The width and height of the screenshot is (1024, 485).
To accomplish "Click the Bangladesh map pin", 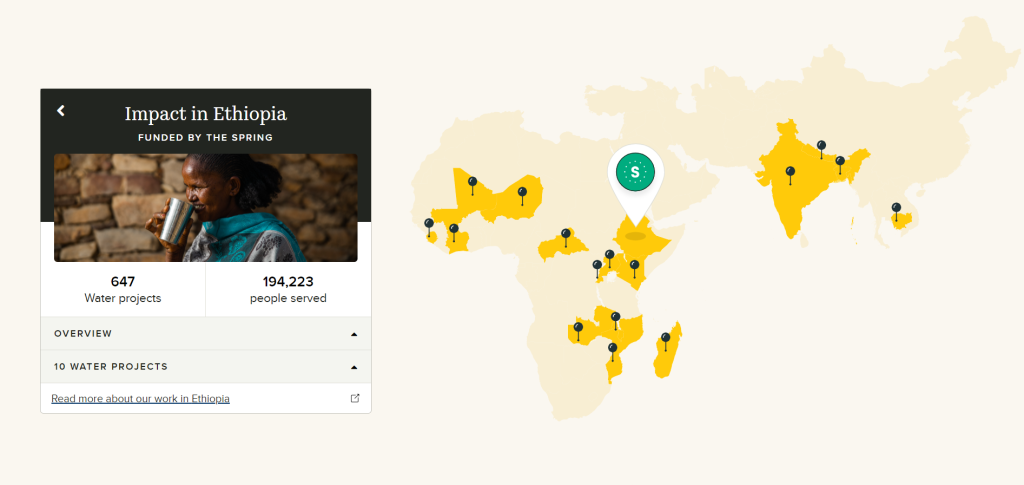I will (840, 162).
